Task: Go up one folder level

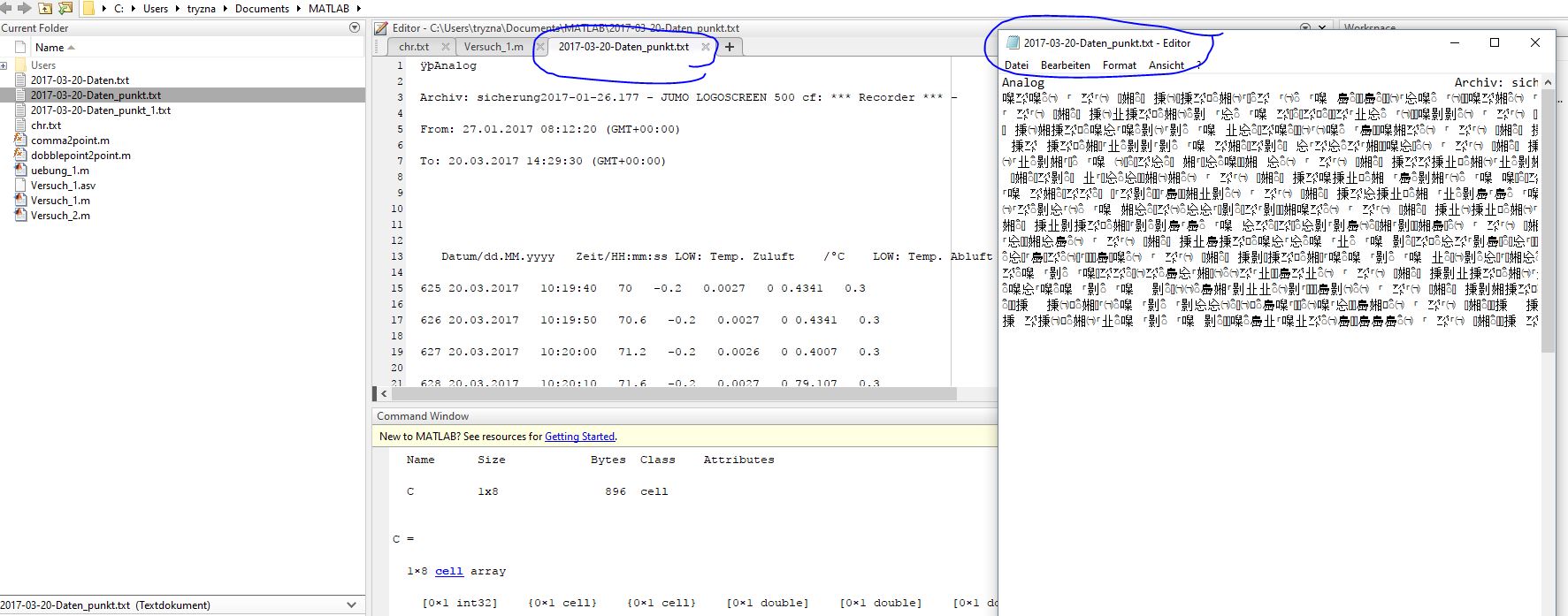Action: pos(45,8)
